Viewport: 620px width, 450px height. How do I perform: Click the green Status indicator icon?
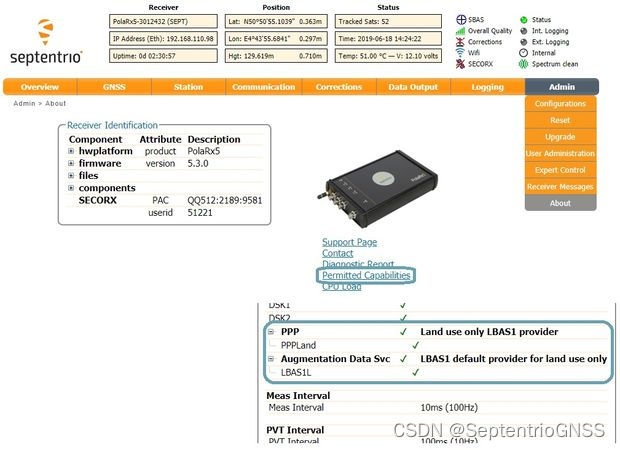coord(524,20)
